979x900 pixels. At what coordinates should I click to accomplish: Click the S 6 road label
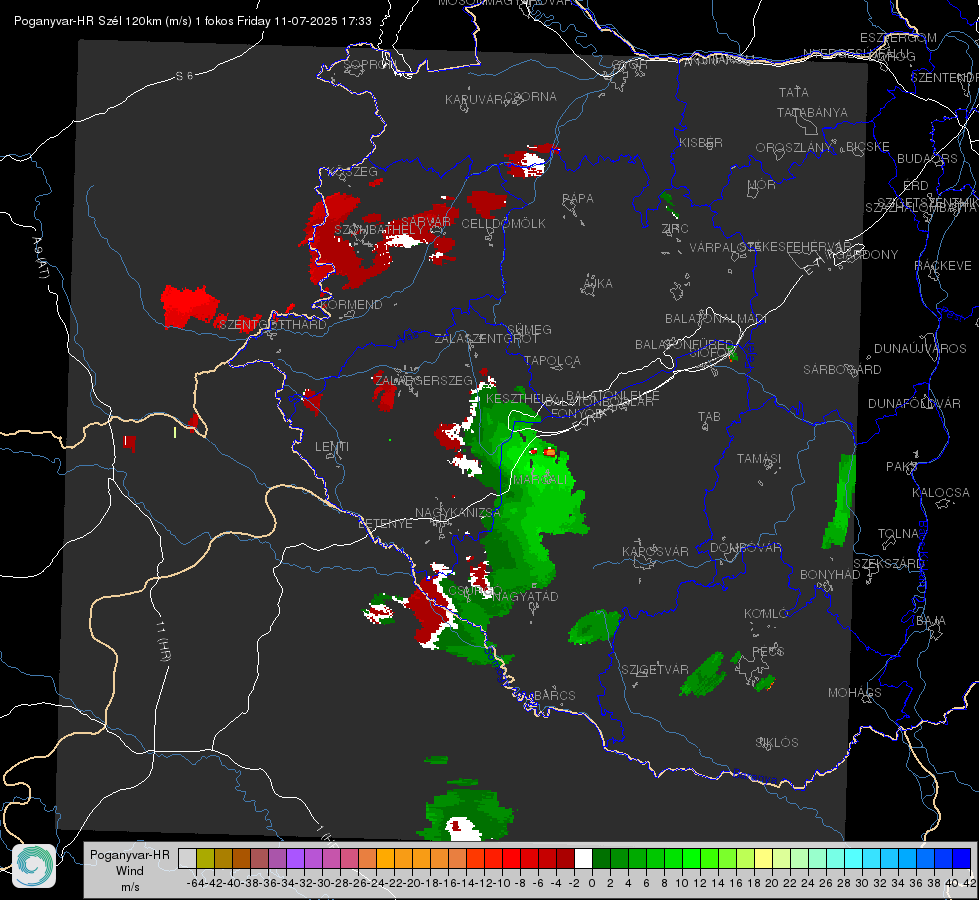point(184,76)
